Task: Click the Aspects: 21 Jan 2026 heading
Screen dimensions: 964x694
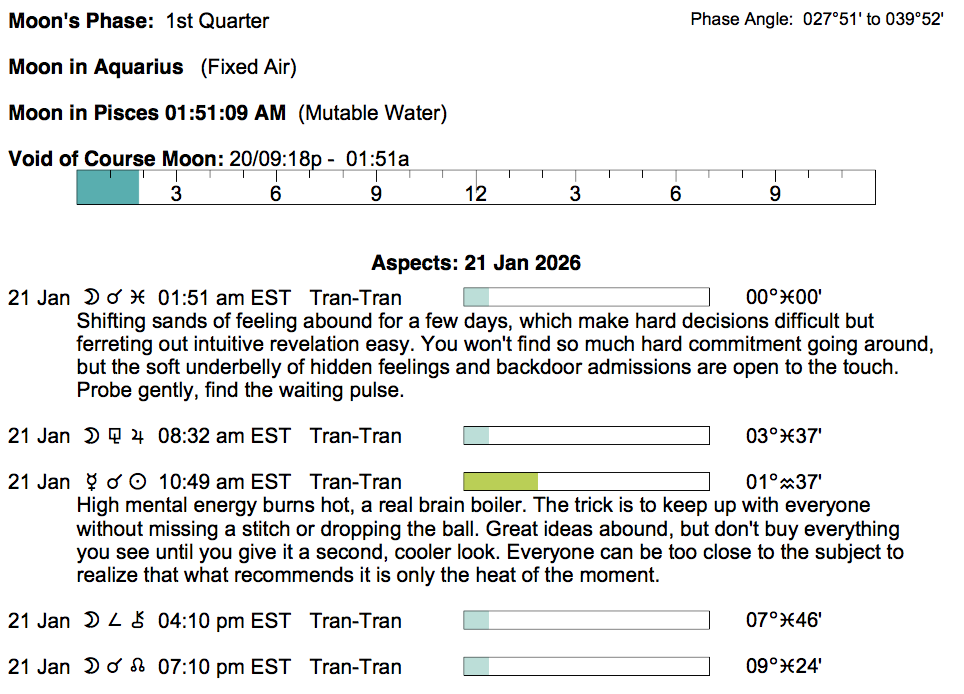Action: click(476, 264)
